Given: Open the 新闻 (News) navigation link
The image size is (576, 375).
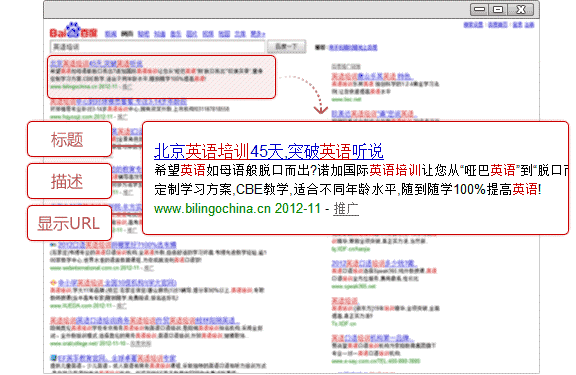Looking at the screenshot, I should [111, 34].
